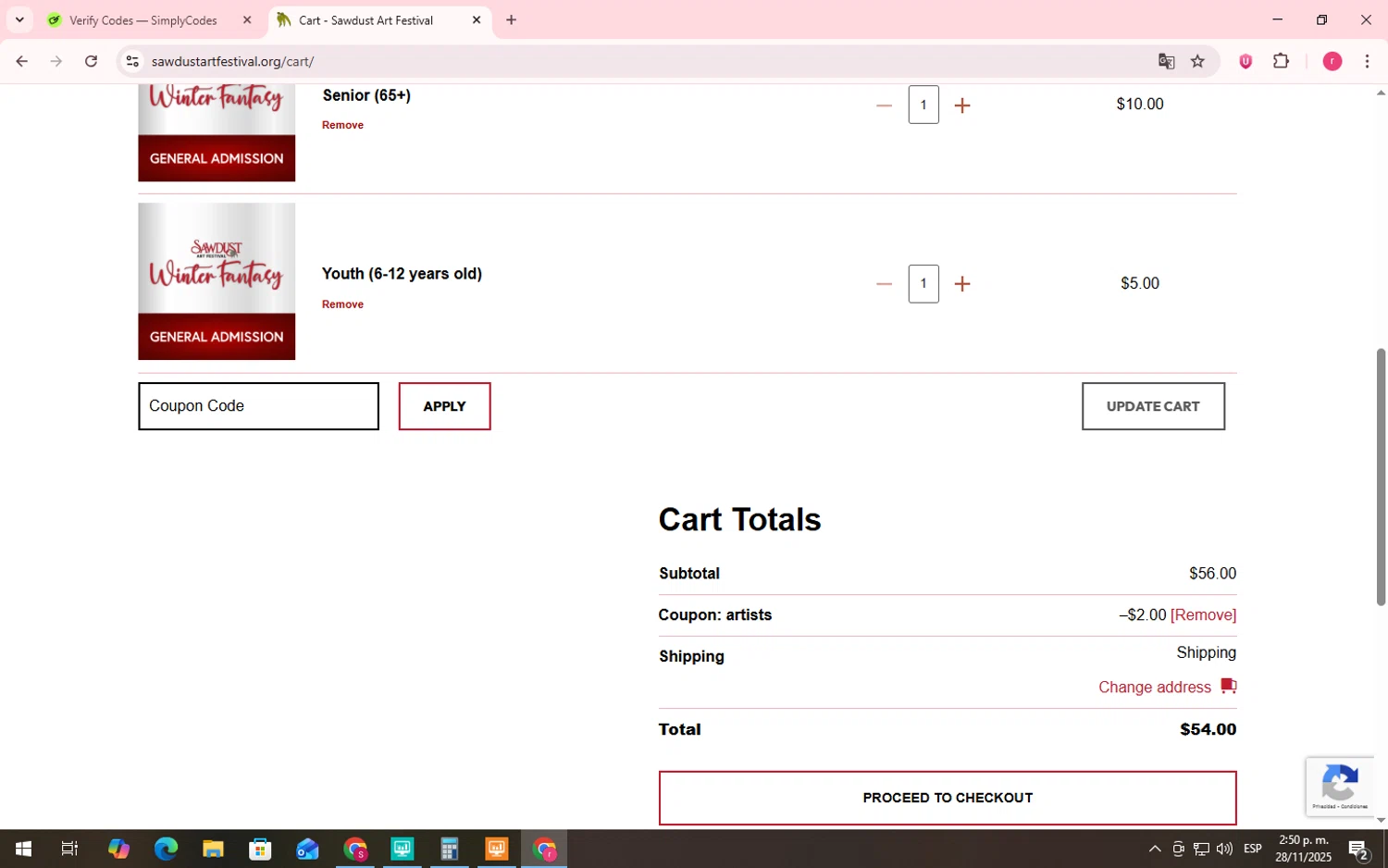This screenshot has width=1388, height=868.
Task: Click the address bar URL
Action: coord(233,61)
